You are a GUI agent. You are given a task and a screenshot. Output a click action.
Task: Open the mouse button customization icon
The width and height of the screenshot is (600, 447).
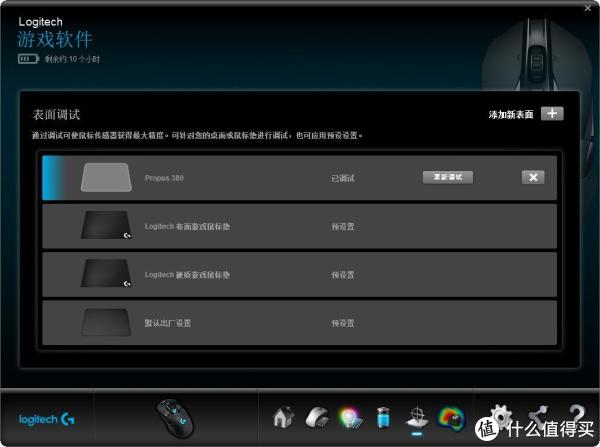(317, 417)
